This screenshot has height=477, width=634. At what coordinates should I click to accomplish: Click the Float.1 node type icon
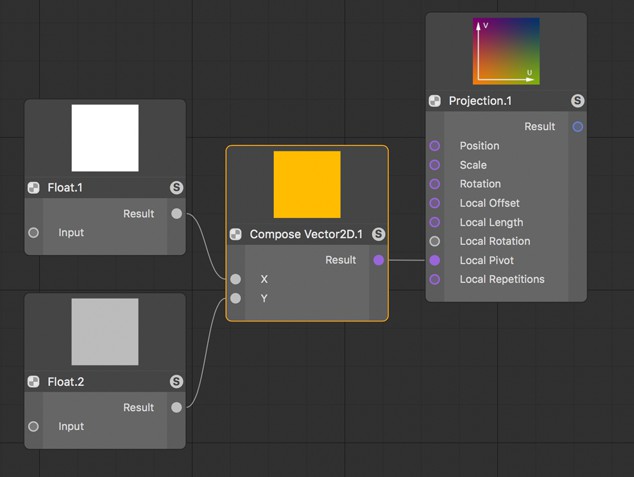point(34,188)
